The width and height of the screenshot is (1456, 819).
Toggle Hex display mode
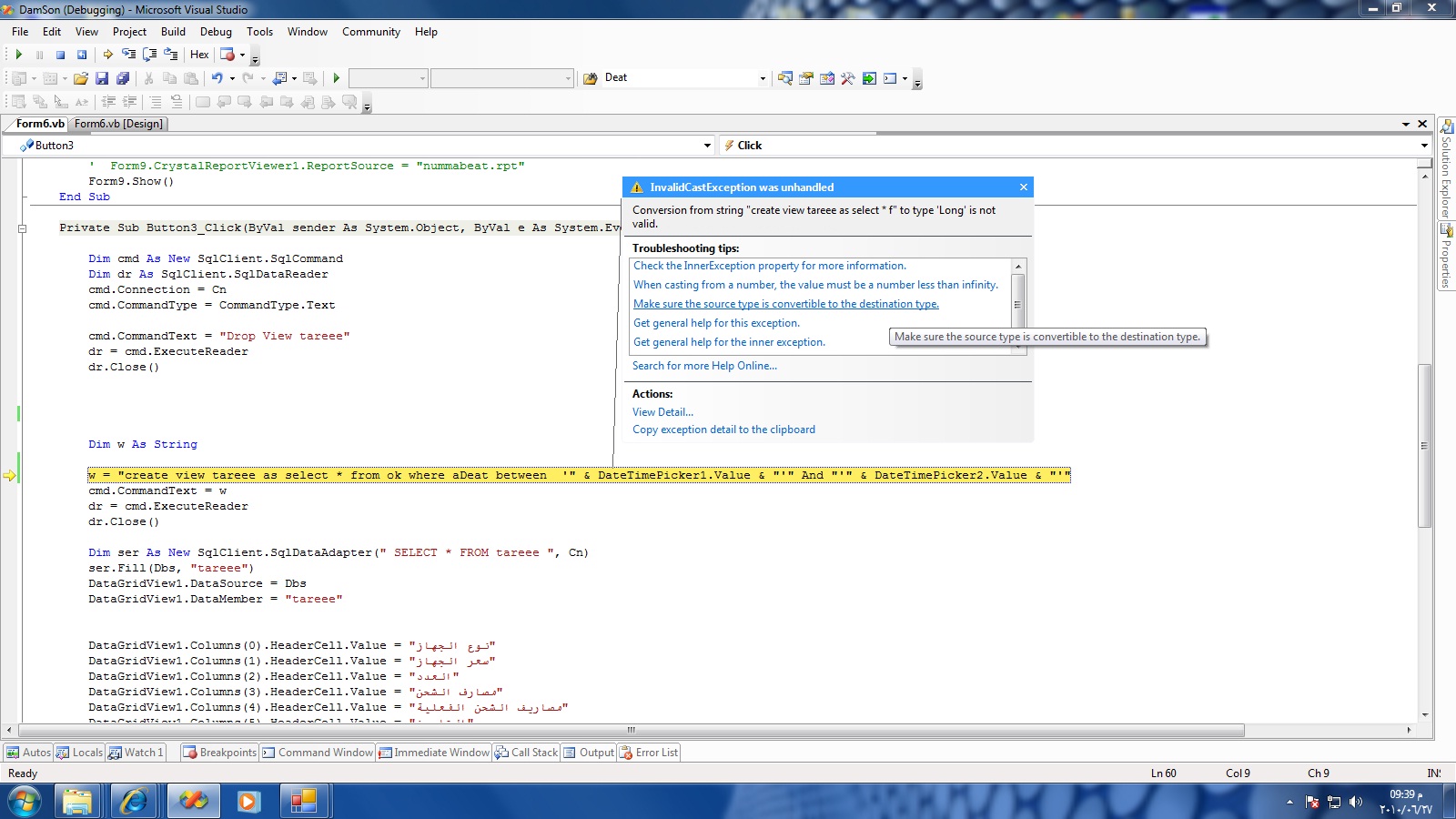click(199, 55)
